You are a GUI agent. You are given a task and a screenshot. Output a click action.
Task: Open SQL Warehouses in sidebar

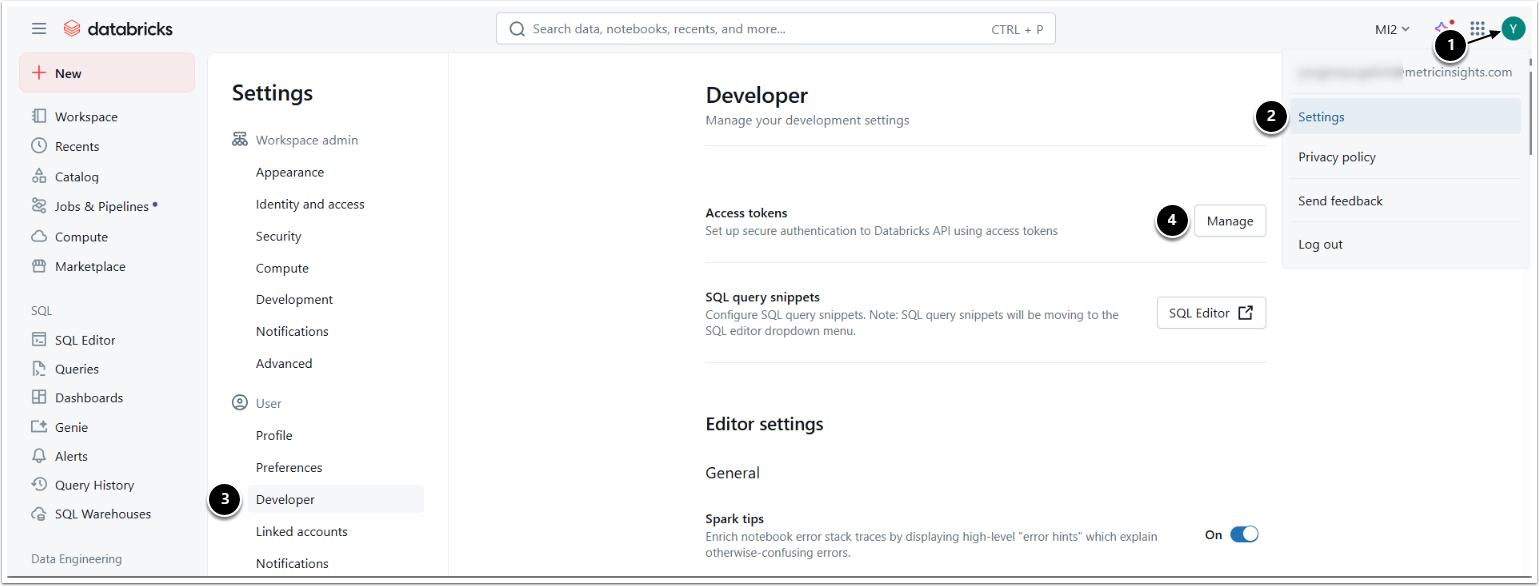pos(103,514)
